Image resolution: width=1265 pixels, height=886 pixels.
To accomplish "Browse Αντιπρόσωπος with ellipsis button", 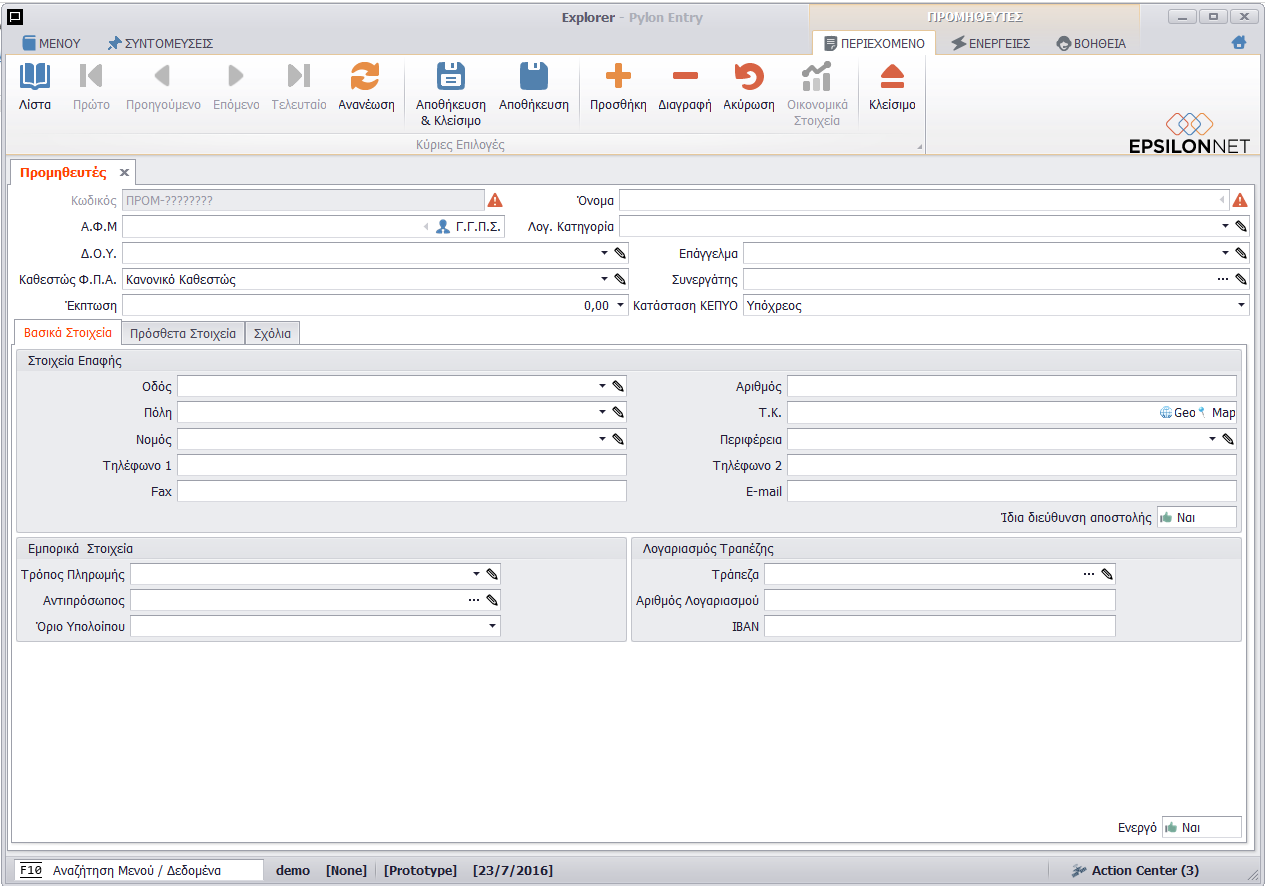I will coord(474,600).
